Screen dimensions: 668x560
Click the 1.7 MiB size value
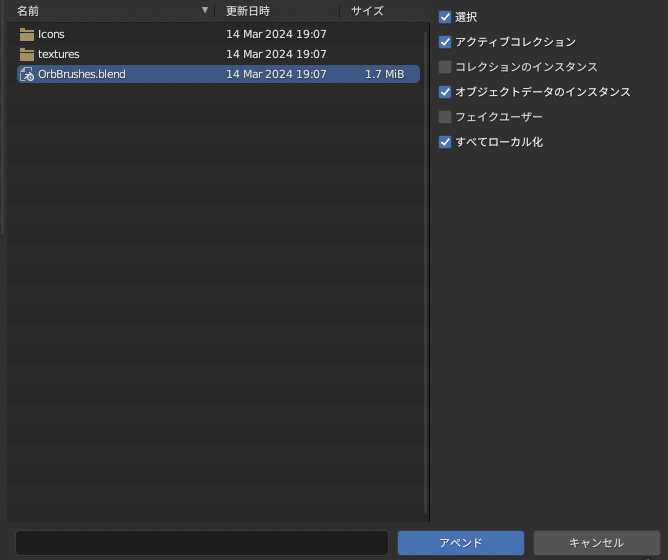click(385, 74)
